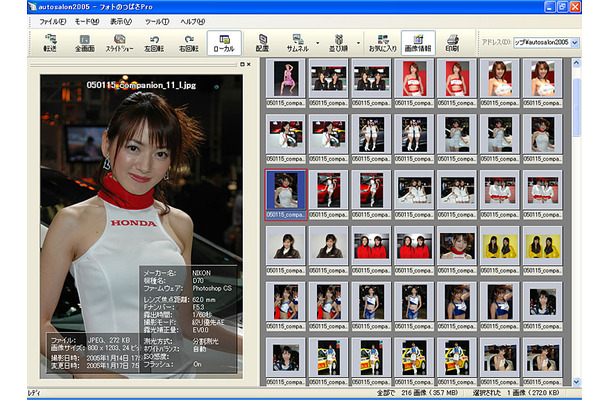Toggle the 画像情報 image info button
This screenshot has height=400, width=610.
point(418,43)
